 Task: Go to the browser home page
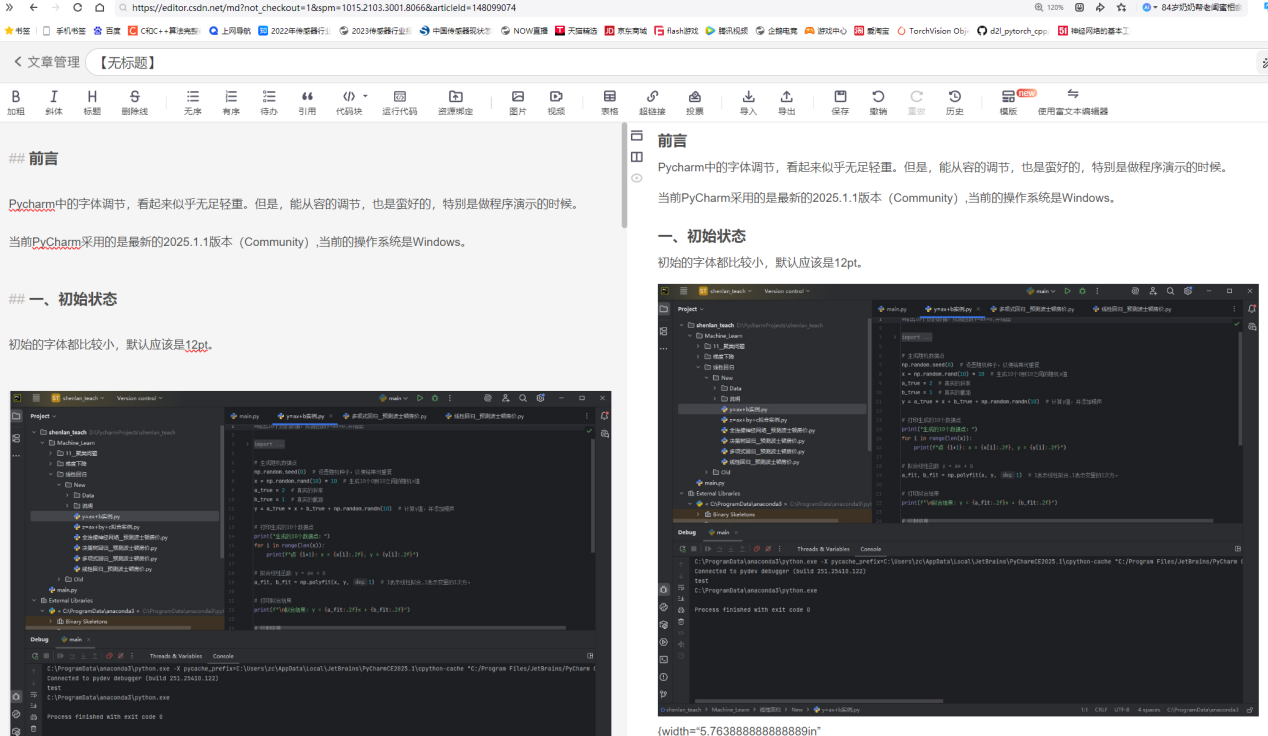pyautogui.click(x=99, y=7)
